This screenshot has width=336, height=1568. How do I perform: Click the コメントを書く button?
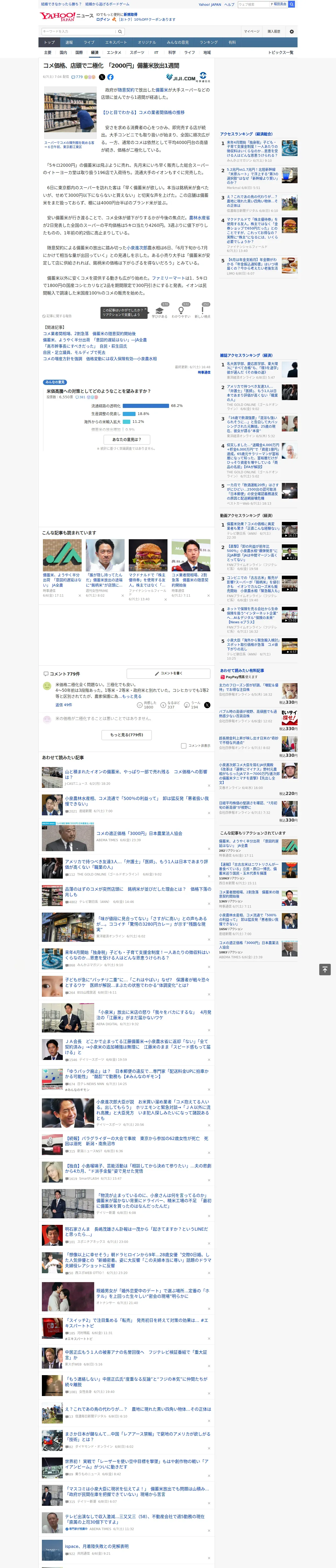point(168,674)
